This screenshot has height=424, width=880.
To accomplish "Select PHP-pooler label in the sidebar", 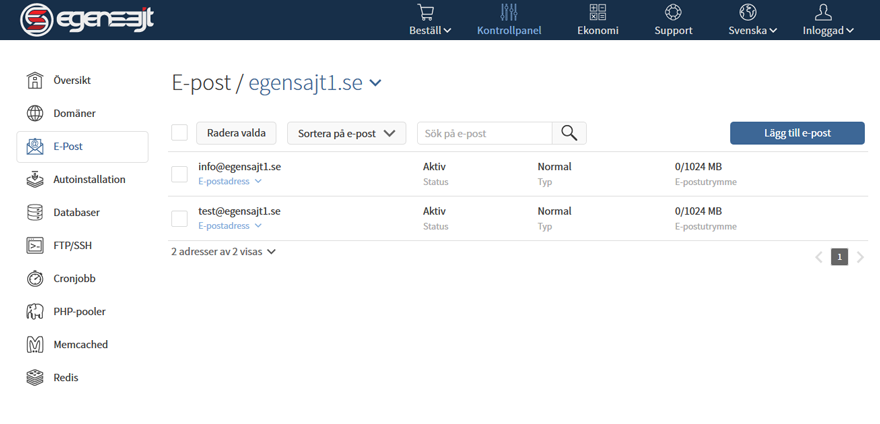I will pyautogui.click(x=79, y=312).
